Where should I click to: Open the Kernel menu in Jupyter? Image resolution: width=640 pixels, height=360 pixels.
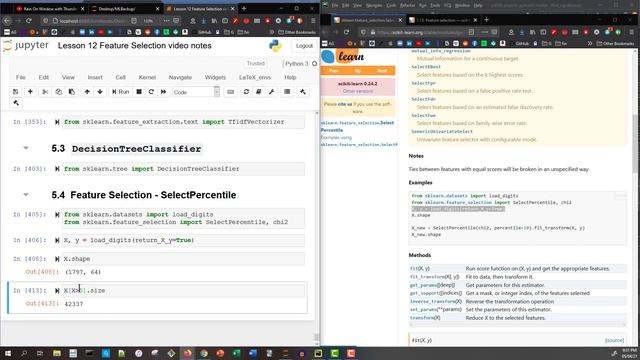tap(147, 77)
